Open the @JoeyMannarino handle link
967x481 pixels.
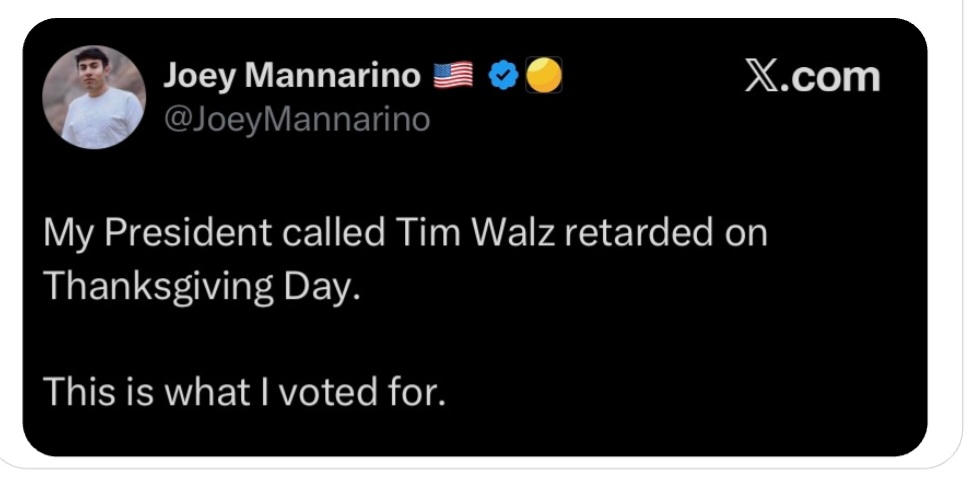(296, 120)
